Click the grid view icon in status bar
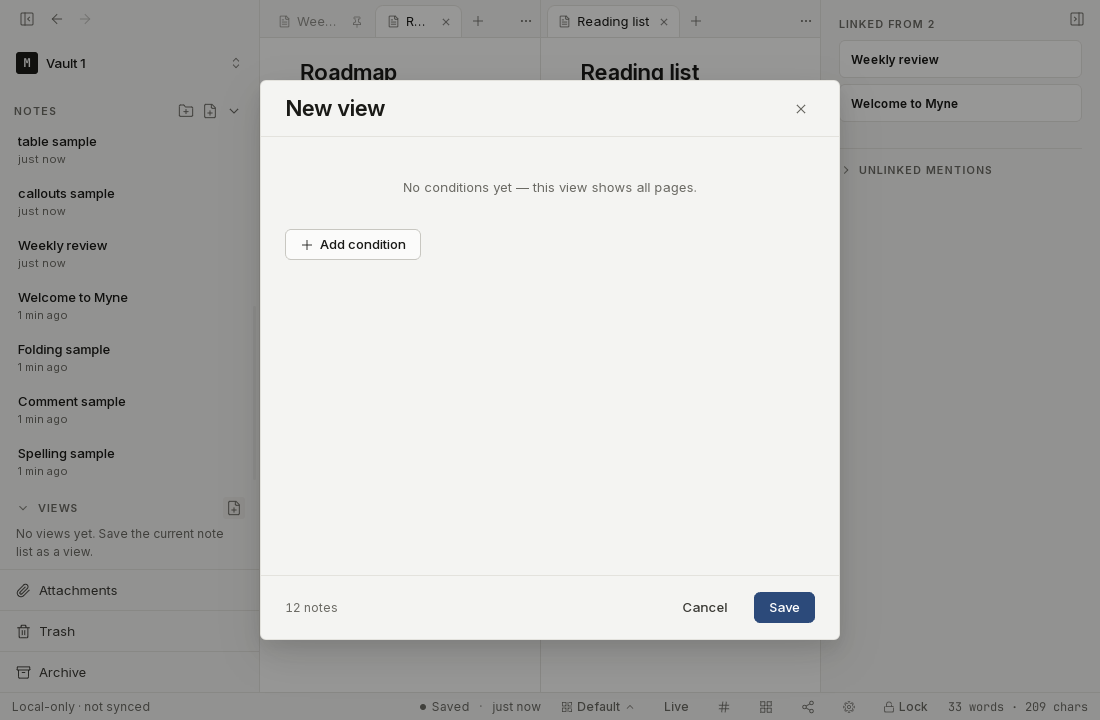 click(x=766, y=707)
